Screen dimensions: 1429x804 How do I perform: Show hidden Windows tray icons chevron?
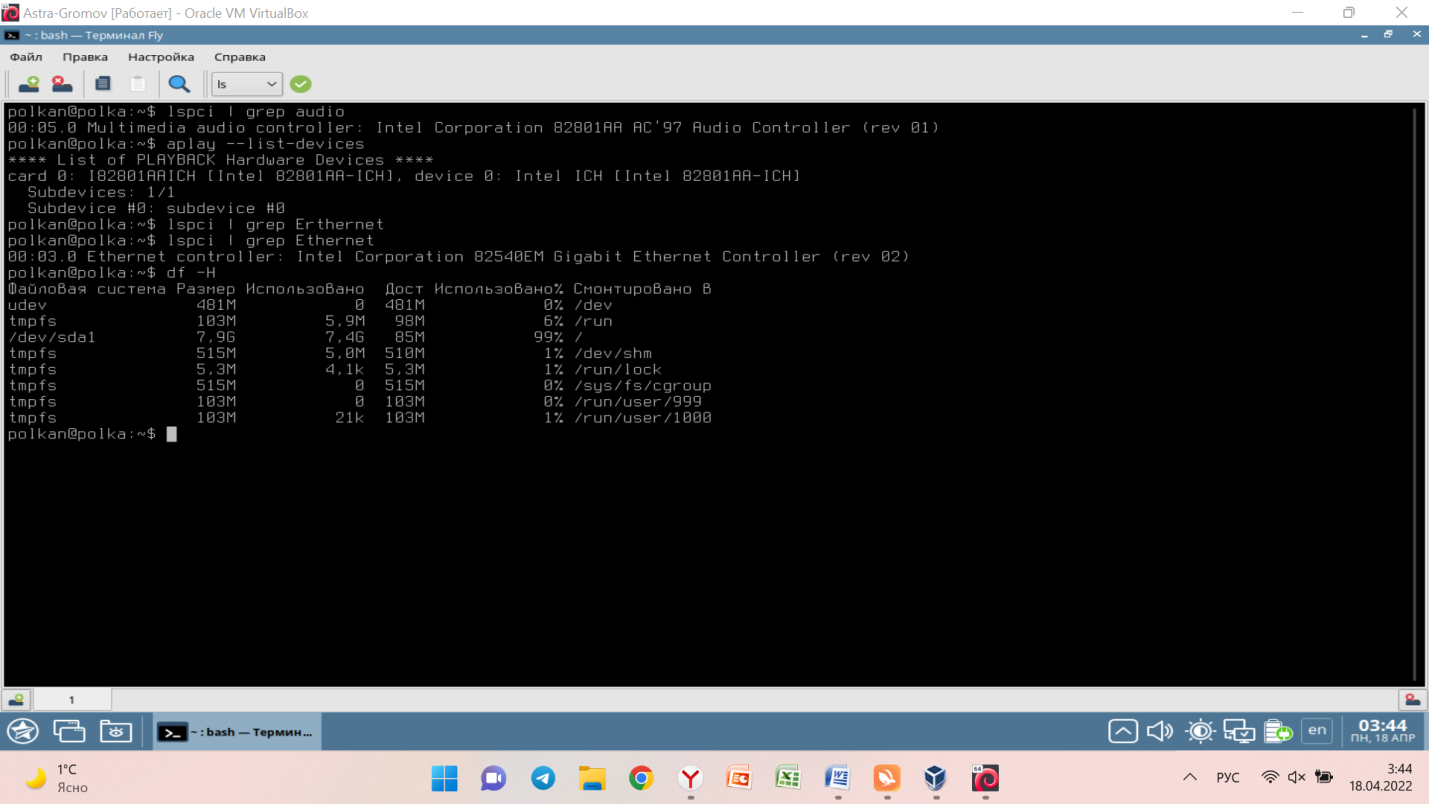1189,777
